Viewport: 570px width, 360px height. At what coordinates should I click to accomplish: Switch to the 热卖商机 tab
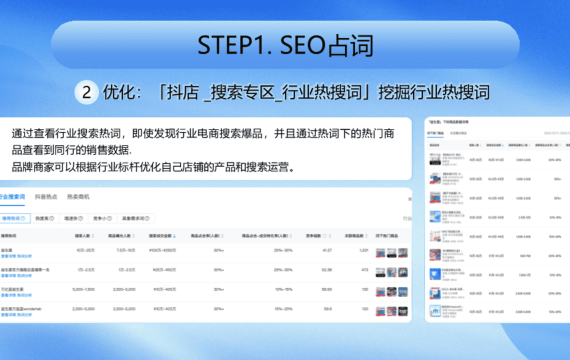coord(78,197)
